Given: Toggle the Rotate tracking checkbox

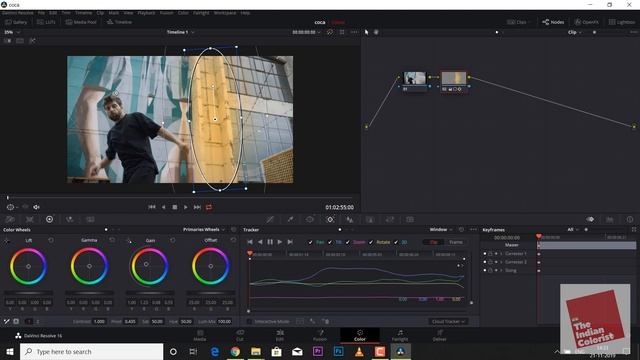Looking at the screenshot, I should coord(371,242).
